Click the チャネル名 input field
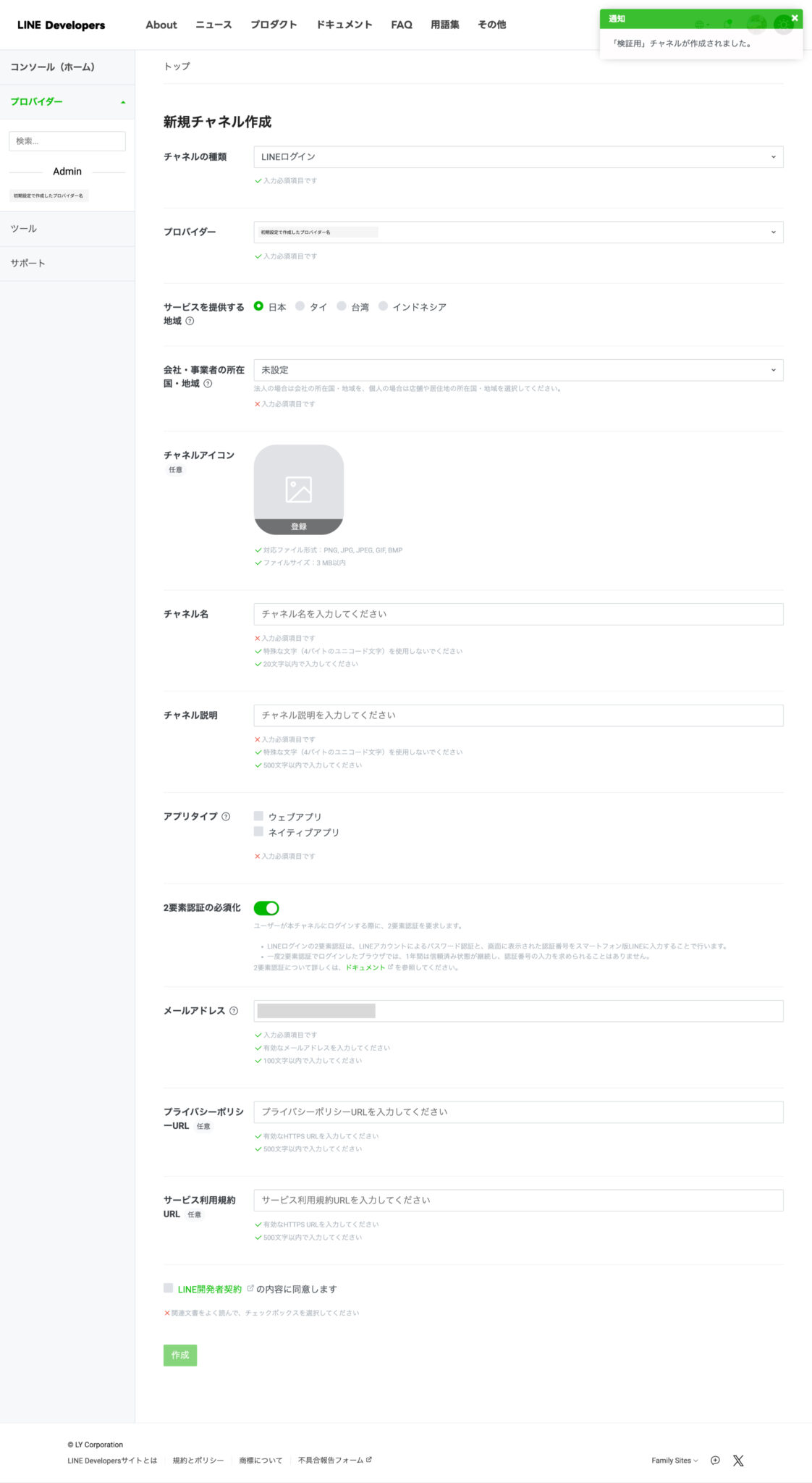The image size is (812, 1483). click(x=518, y=614)
